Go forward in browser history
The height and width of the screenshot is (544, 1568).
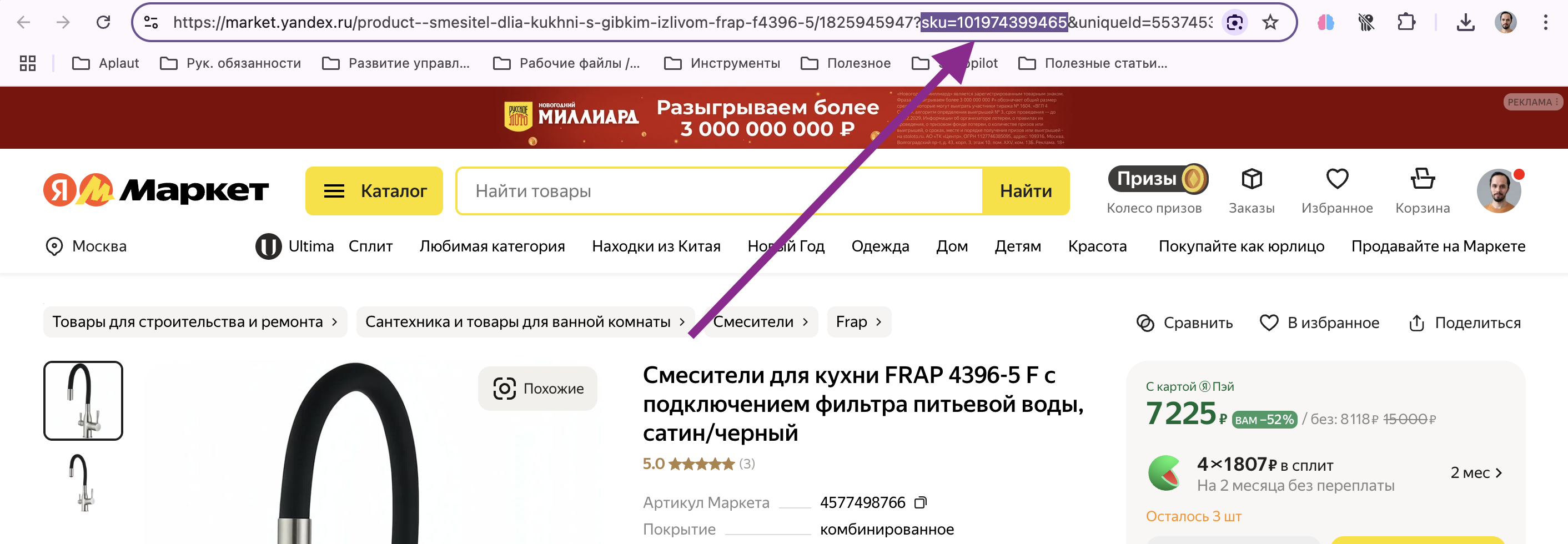(x=63, y=23)
